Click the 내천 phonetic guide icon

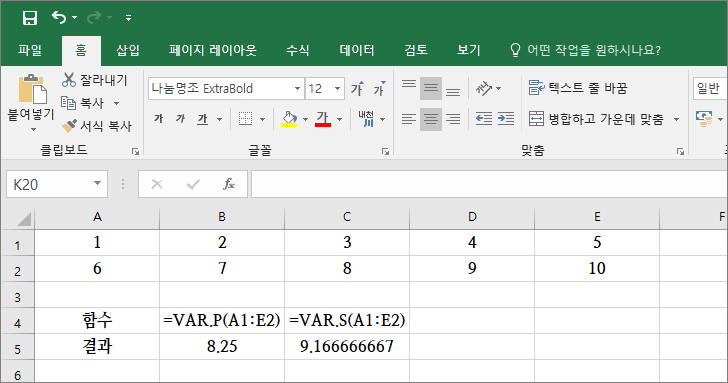(x=367, y=119)
